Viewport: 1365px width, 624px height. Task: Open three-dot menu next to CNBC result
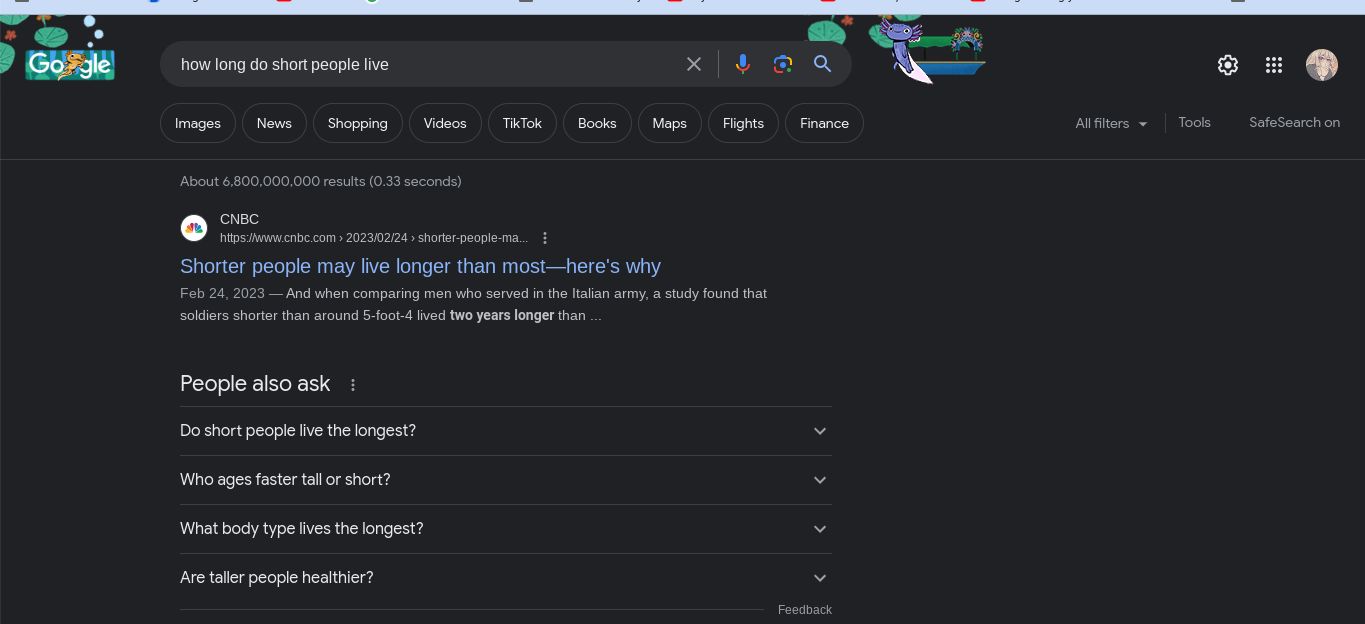tap(545, 238)
